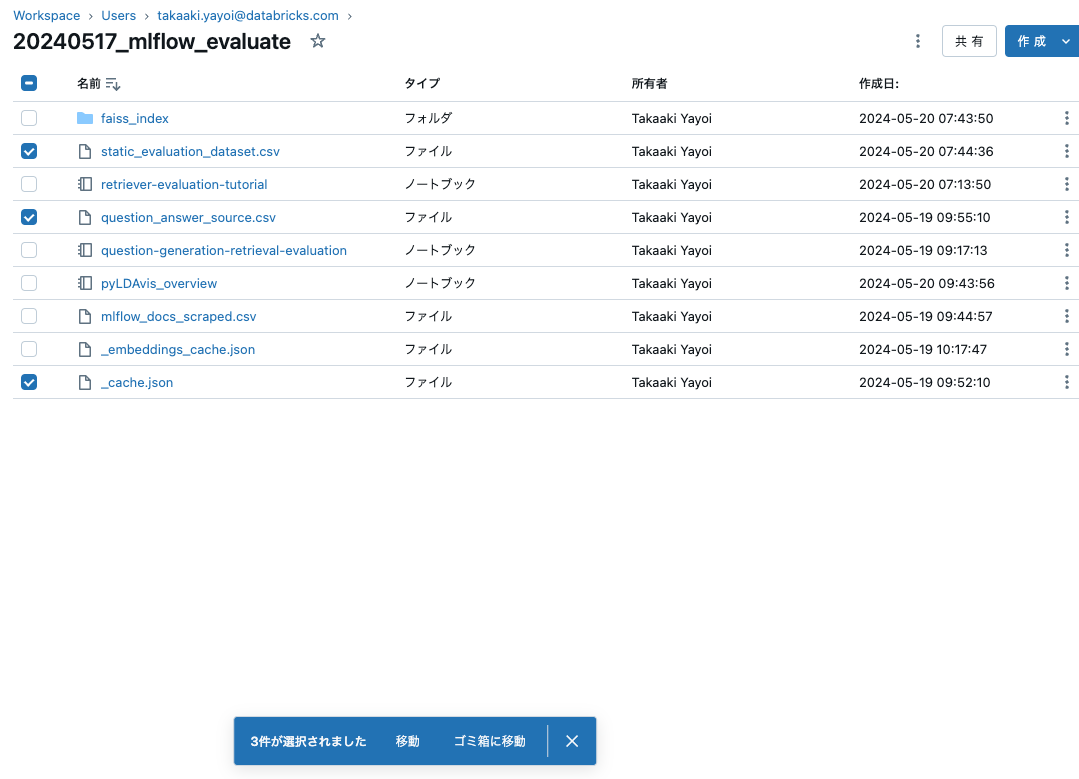Click the file icon beside _embeddings_cache.json
The image size is (1079, 779).
[85, 349]
